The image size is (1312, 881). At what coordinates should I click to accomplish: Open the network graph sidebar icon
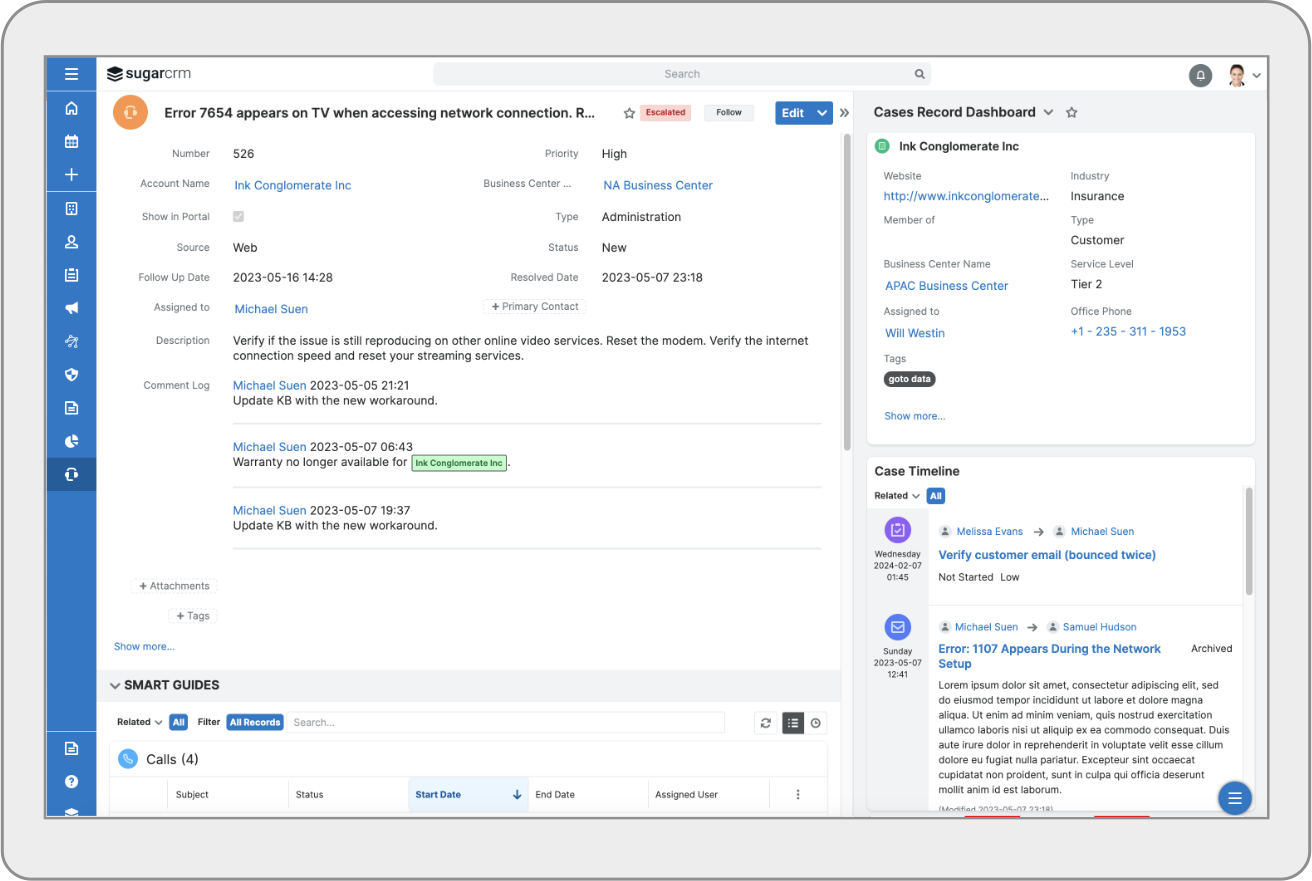(71, 342)
